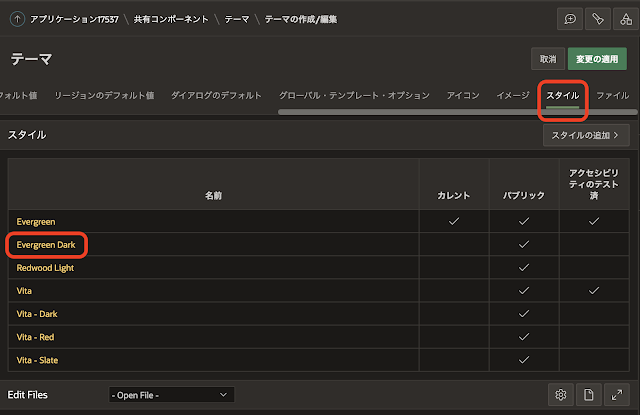
Task: Open the Evergreen style
Action: (36, 222)
